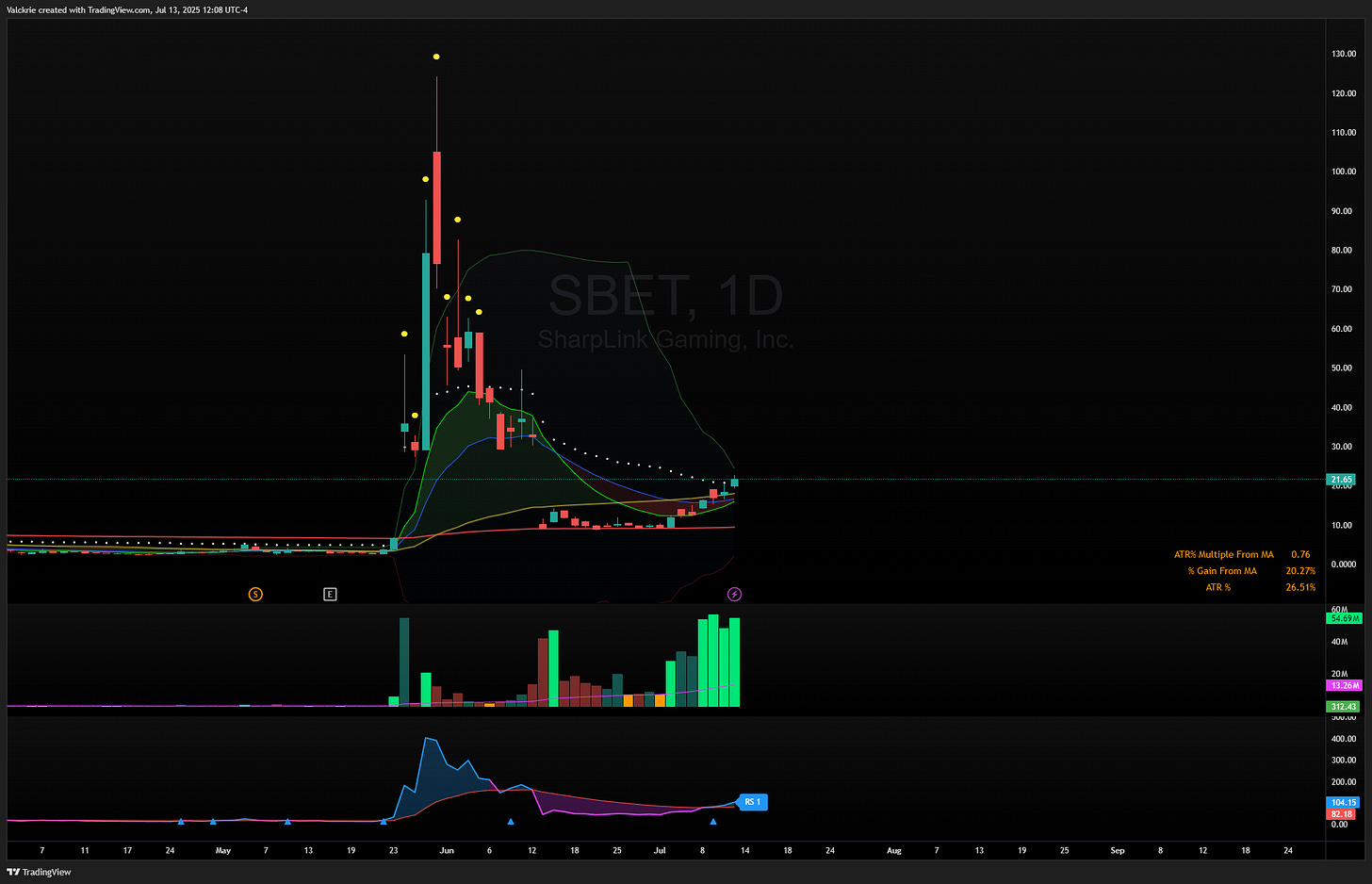Click the 130.00 price axis label

click(x=1344, y=54)
